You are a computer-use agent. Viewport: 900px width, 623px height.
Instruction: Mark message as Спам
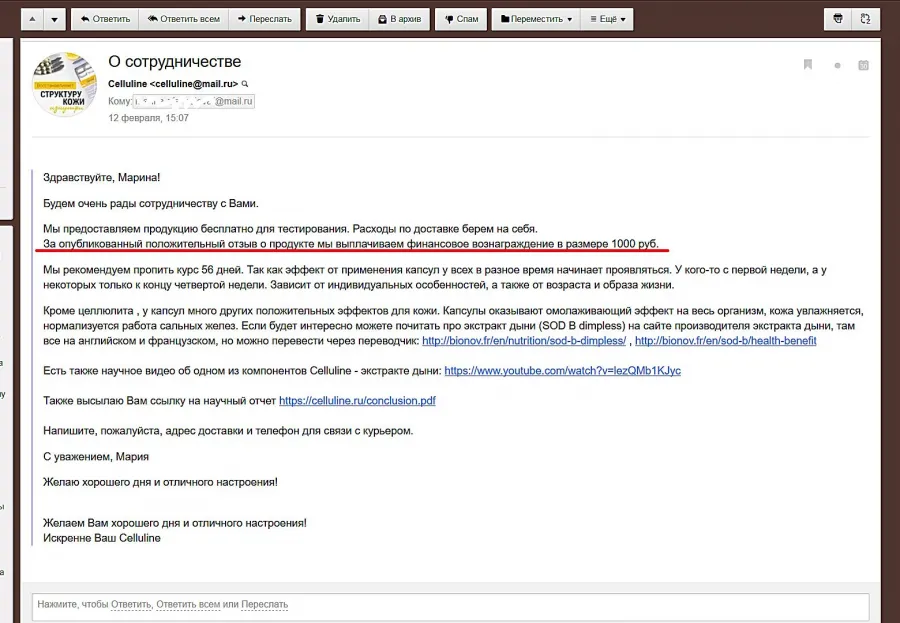tap(461, 19)
